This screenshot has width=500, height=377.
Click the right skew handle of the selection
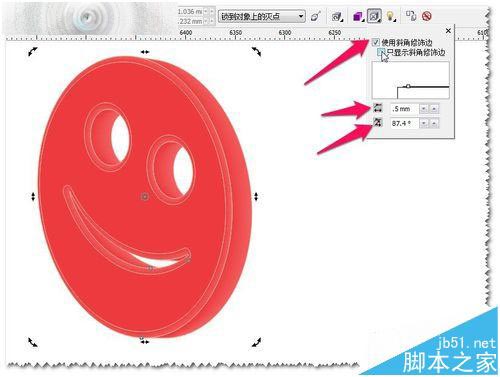pos(256,197)
